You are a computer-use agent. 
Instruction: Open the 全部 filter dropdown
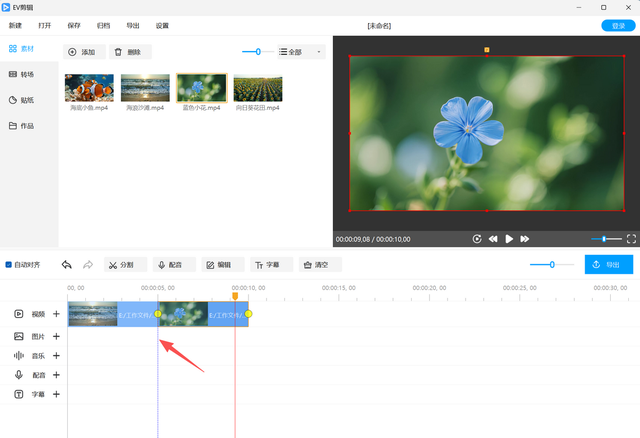click(x=301, y=51)
